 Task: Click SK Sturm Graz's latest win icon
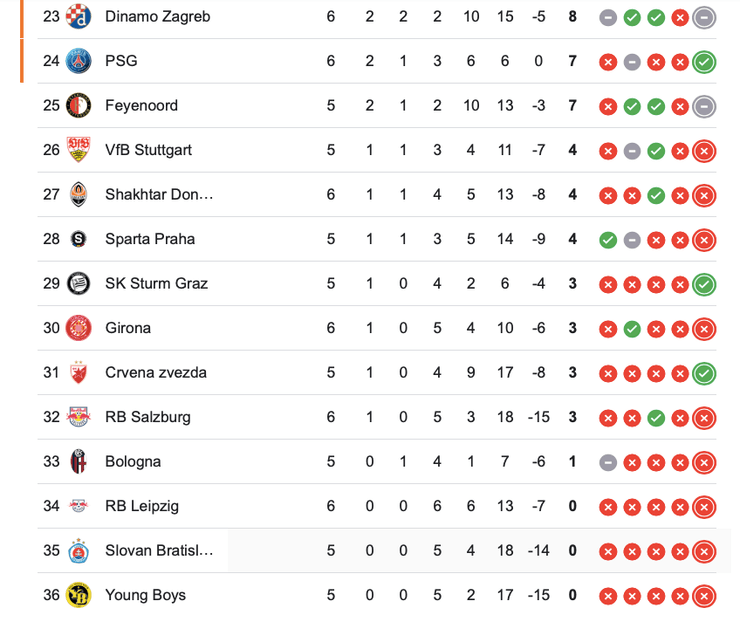pyautogui.click(x=704, y=284)
